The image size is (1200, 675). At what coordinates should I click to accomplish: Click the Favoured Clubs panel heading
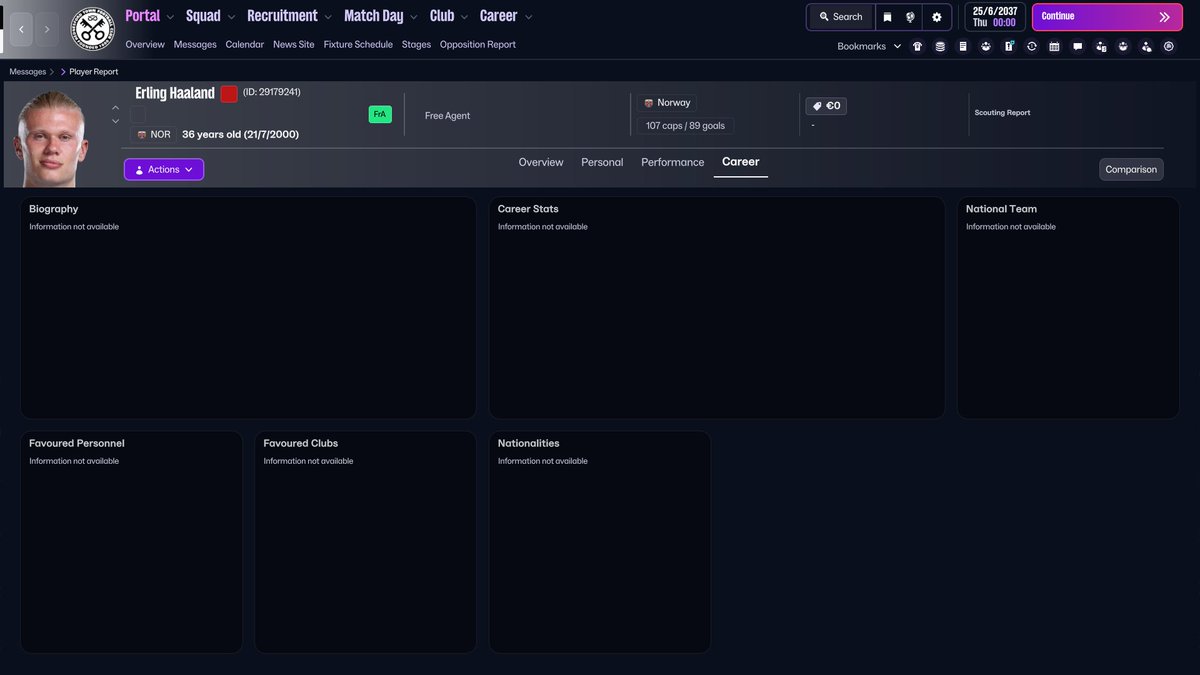point(301,443)
